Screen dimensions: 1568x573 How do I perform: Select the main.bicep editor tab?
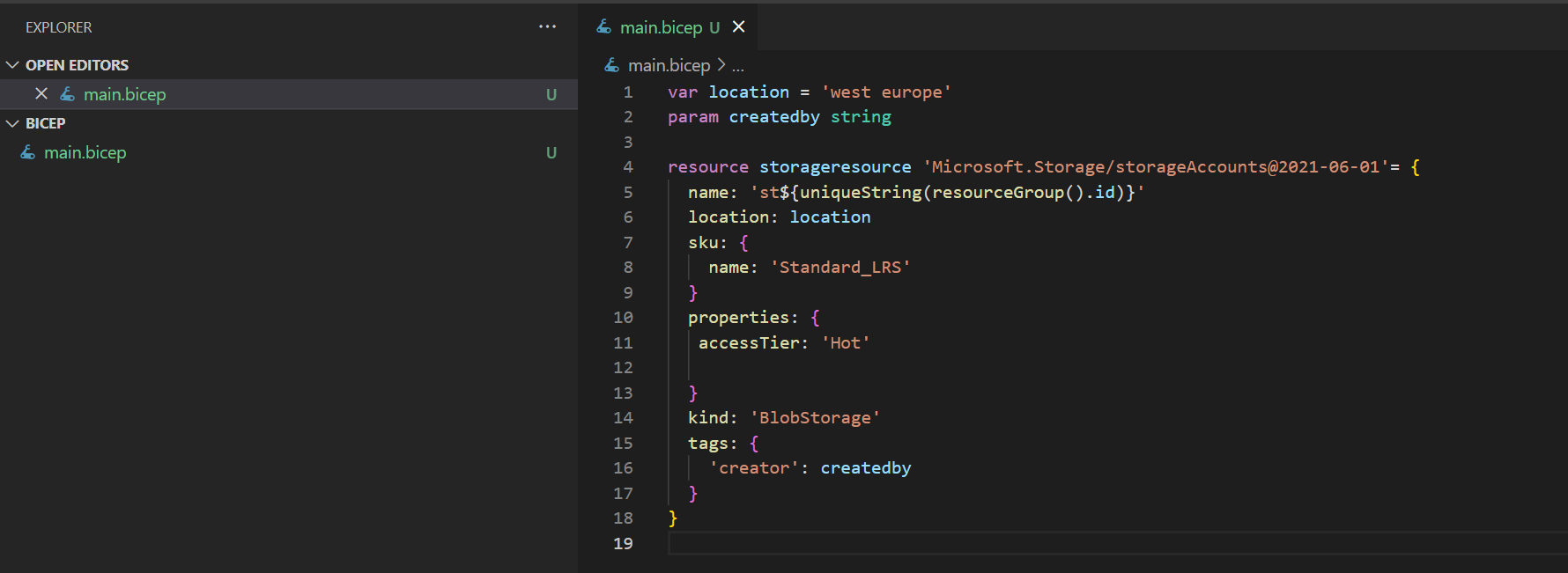661,27
